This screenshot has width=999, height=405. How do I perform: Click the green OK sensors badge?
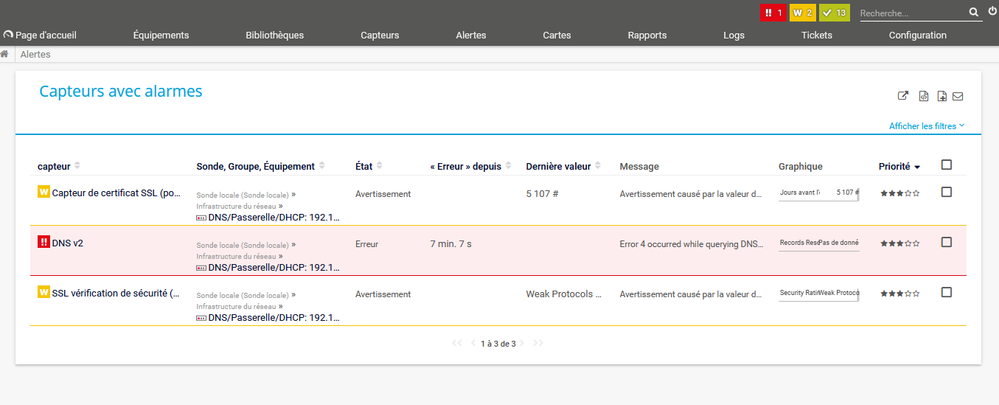click(834, 13)
